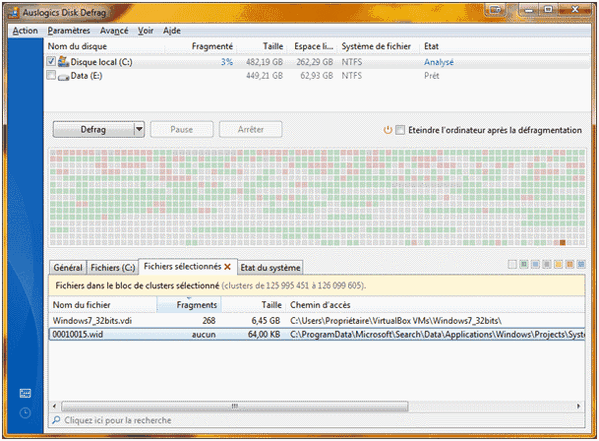Image resolution: width=599 pixels, height=441 pixels.
Task: Select the 00010015.wid file row
Action: click(317, 334)
